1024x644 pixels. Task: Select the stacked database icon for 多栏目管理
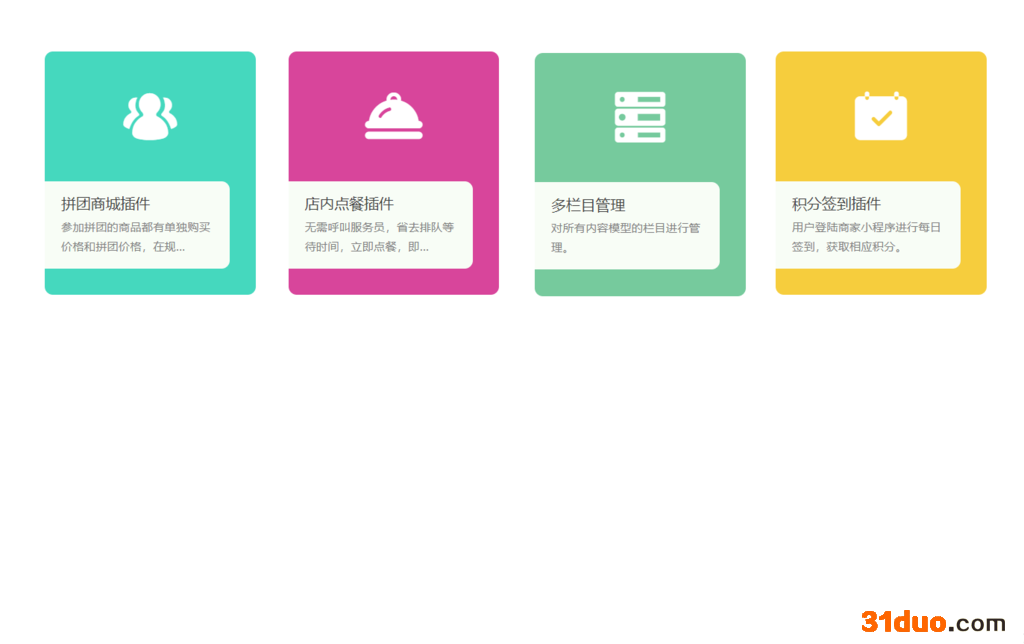(x=640, y=116)
